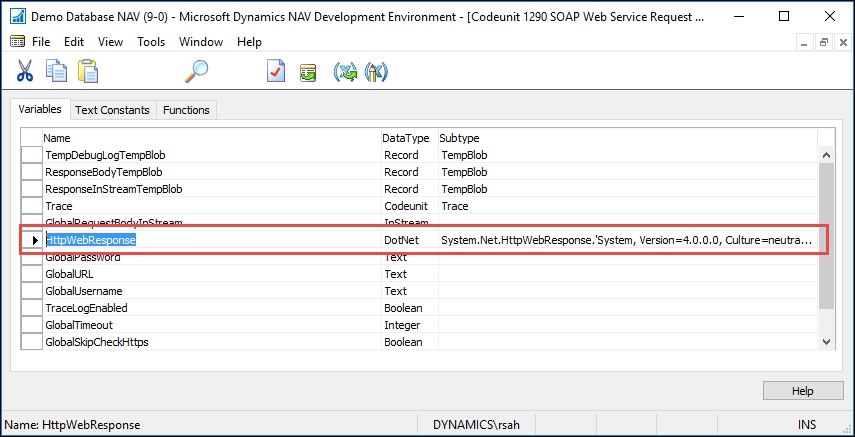This screenshot has height=437, width=855.
Task: Select the ResponseBodyTempBlob variable name
Action: [104, 172]
